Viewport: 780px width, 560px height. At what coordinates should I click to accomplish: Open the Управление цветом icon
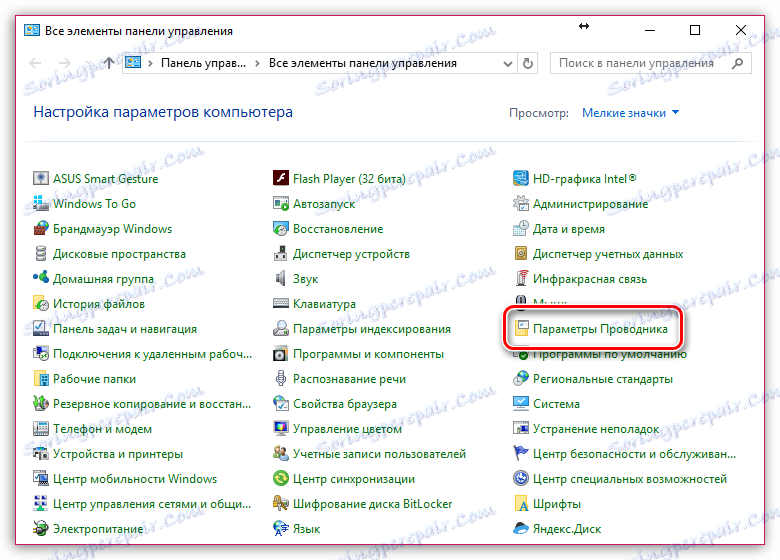point(281,428)
